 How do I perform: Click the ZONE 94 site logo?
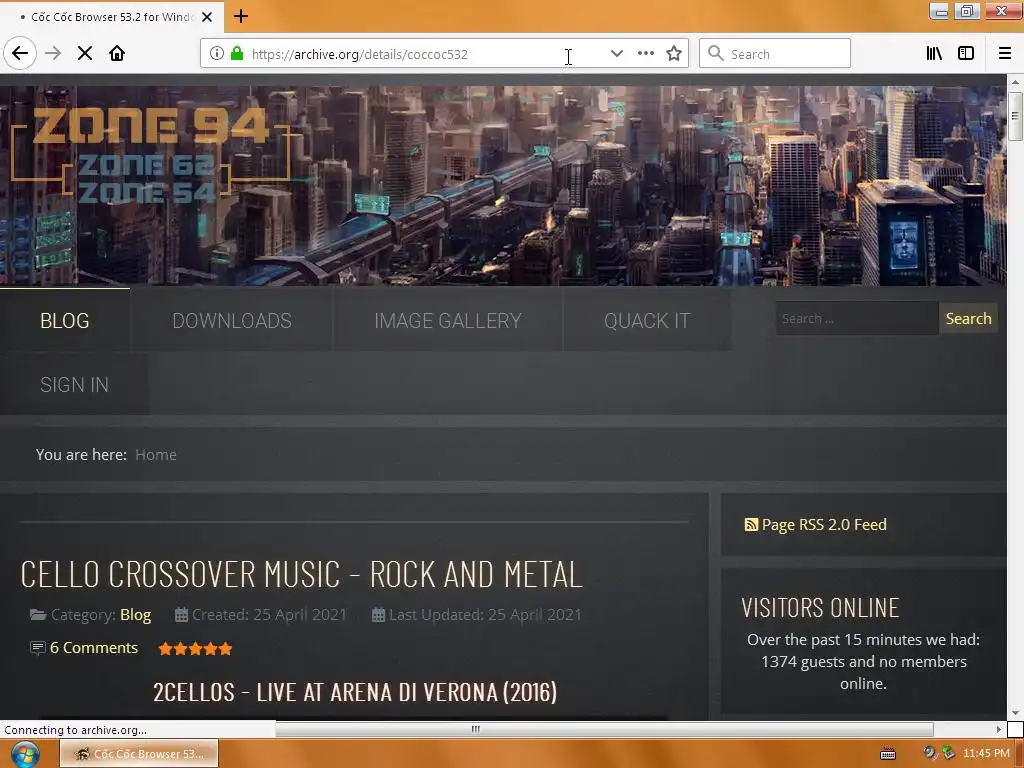click(x=151, y=125)
